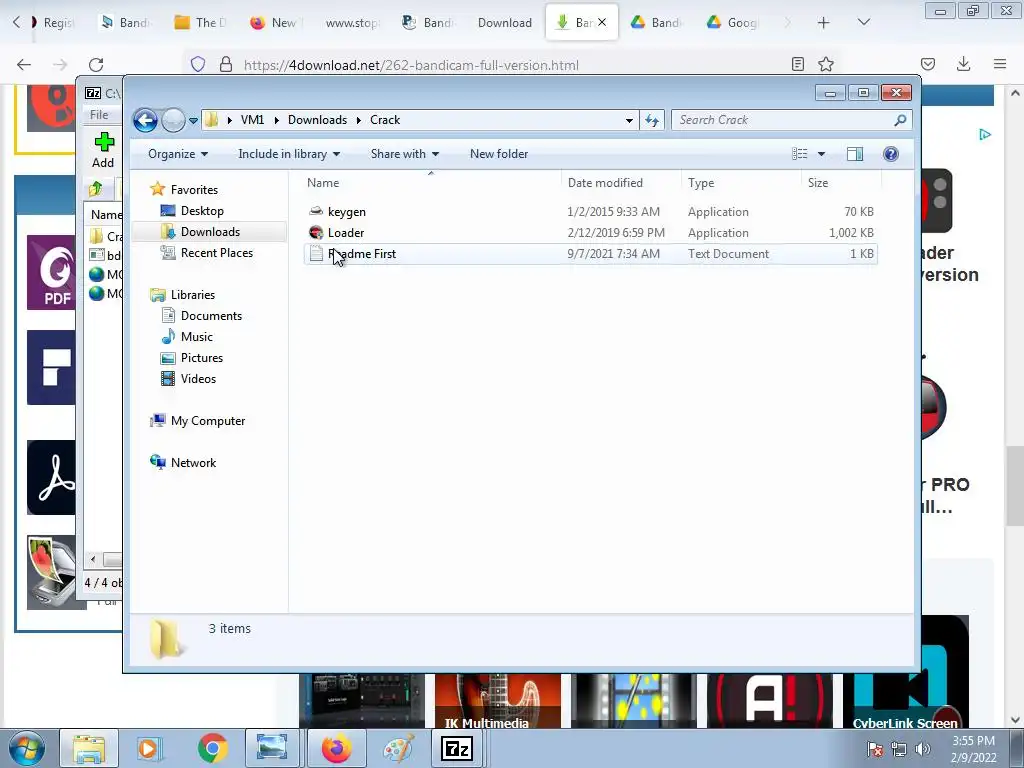Viewport: 1024px width, 768px height.
Task: Toggle the preview pane button
Action: [x=855, y=154]
